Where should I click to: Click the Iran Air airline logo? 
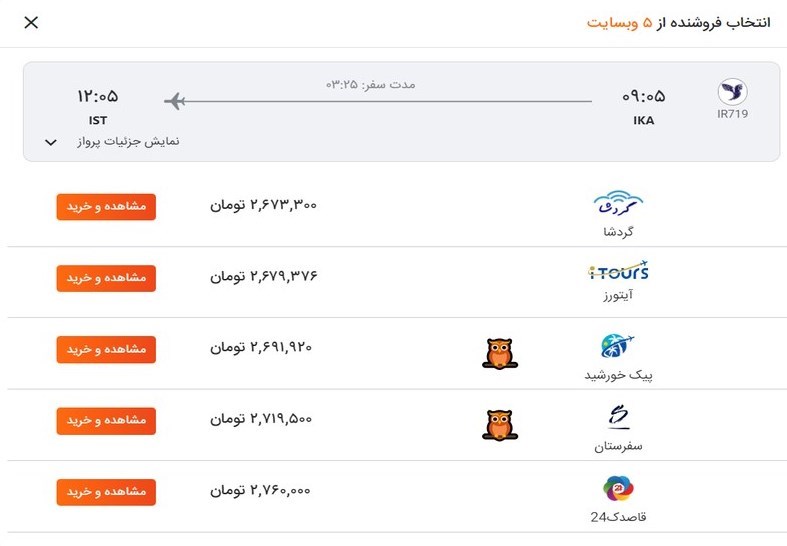coord(732,92)
